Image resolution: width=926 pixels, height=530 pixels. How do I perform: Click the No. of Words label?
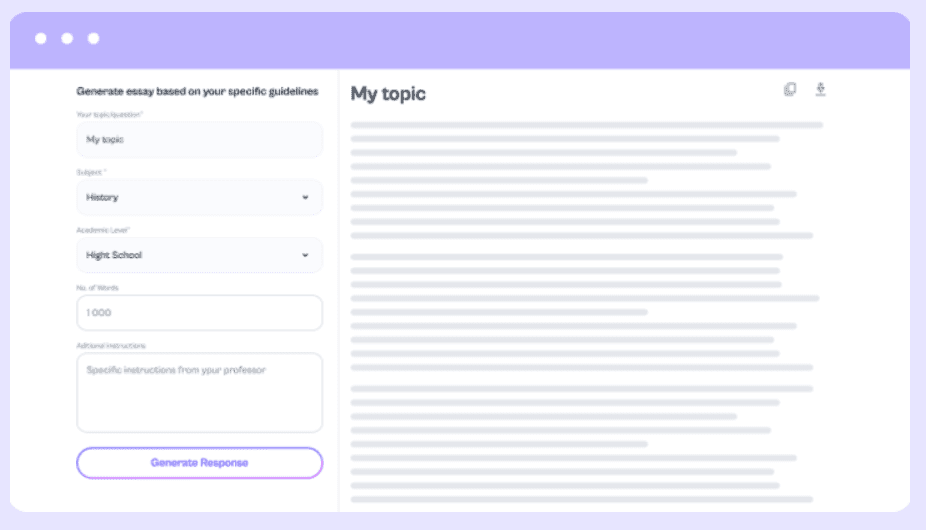pos(97,288)
